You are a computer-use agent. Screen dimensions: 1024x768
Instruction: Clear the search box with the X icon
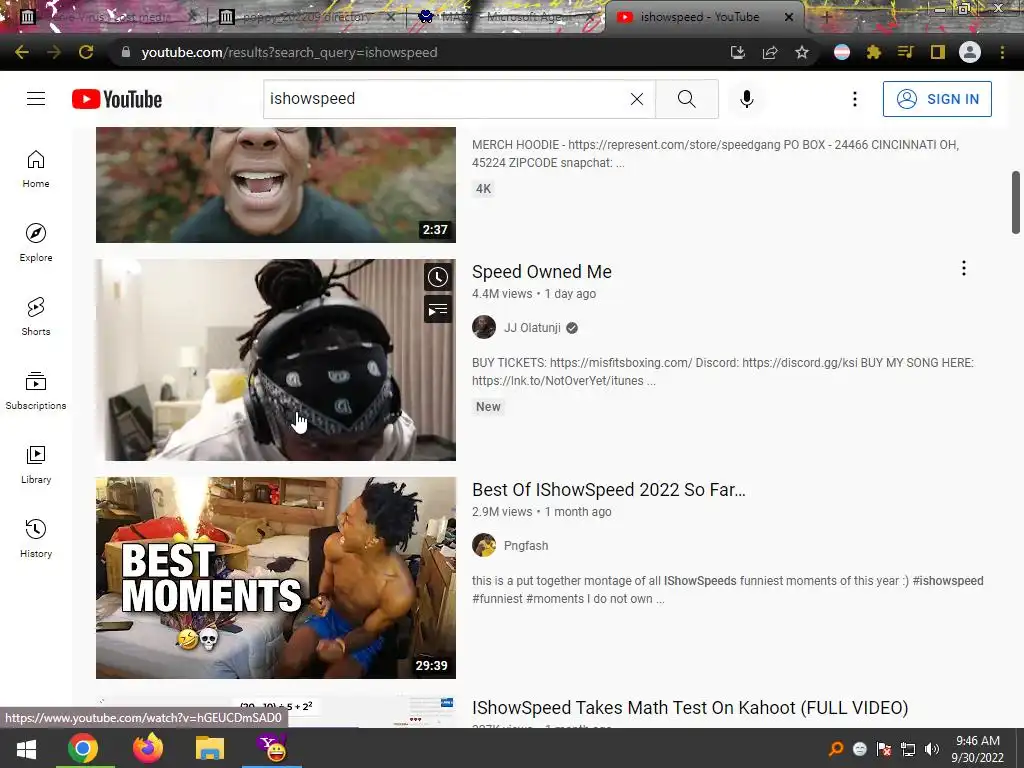coord(637,99)
